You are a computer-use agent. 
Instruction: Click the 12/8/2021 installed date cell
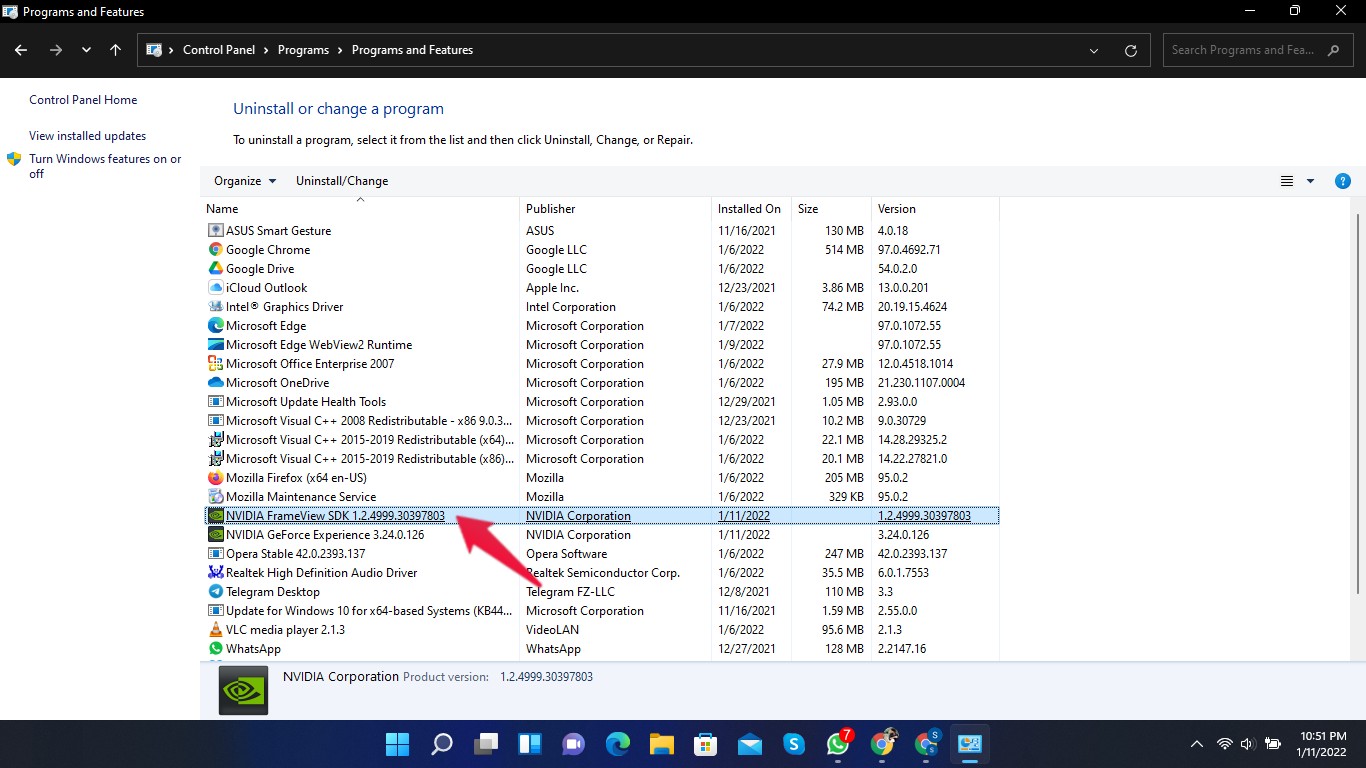(x=744, y=592)
